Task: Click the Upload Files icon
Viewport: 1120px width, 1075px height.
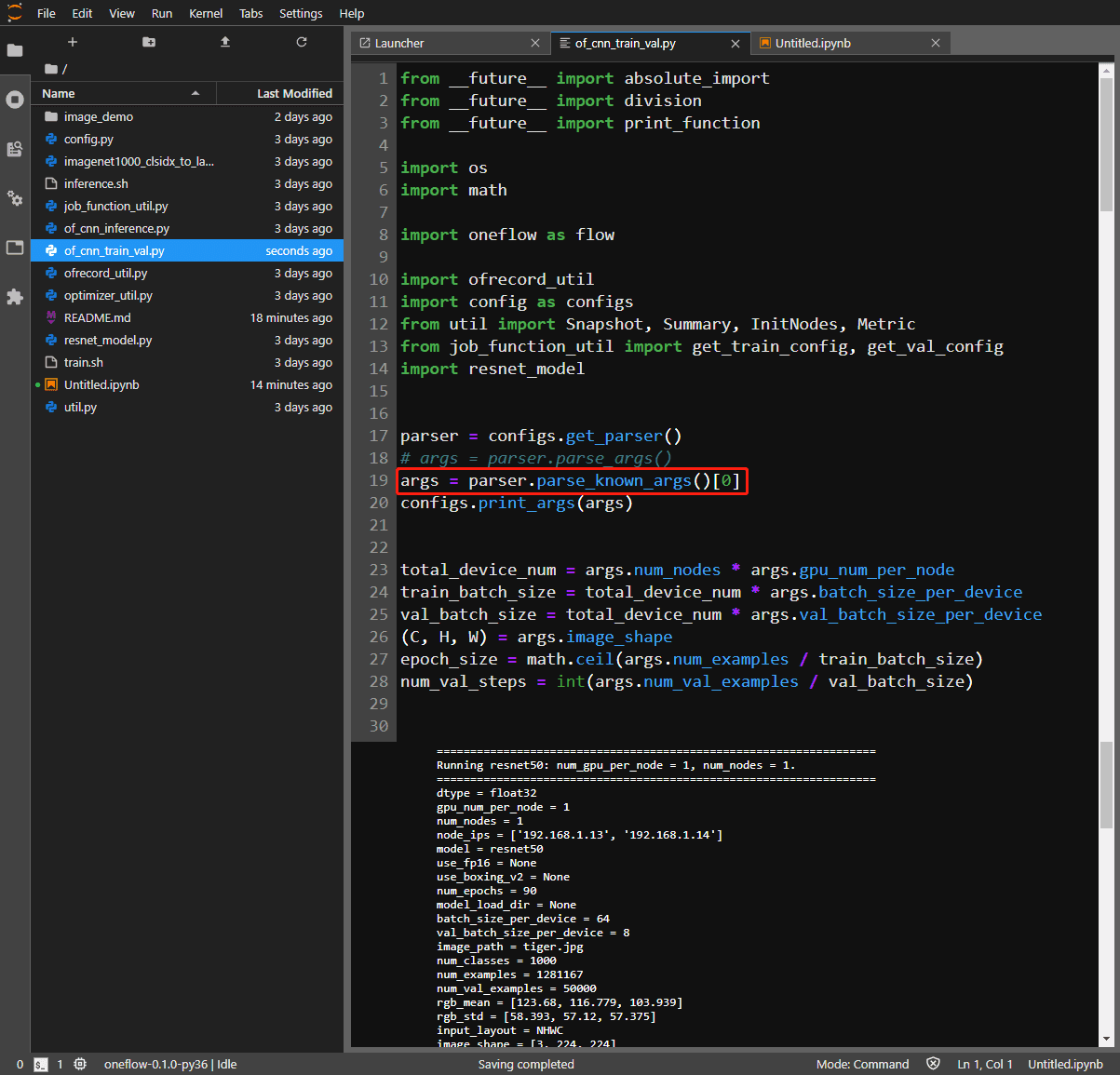Action: [225, 42]
